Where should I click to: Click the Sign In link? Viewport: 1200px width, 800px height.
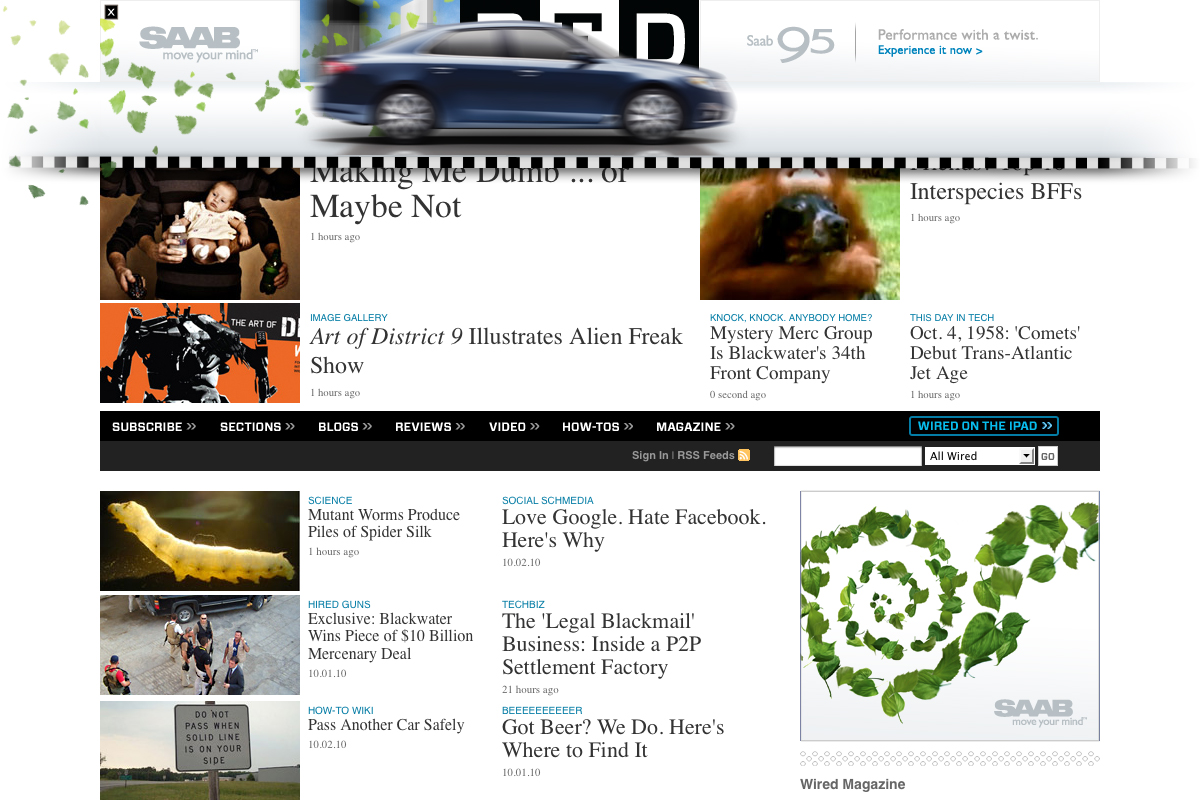(x=650, y=456)
